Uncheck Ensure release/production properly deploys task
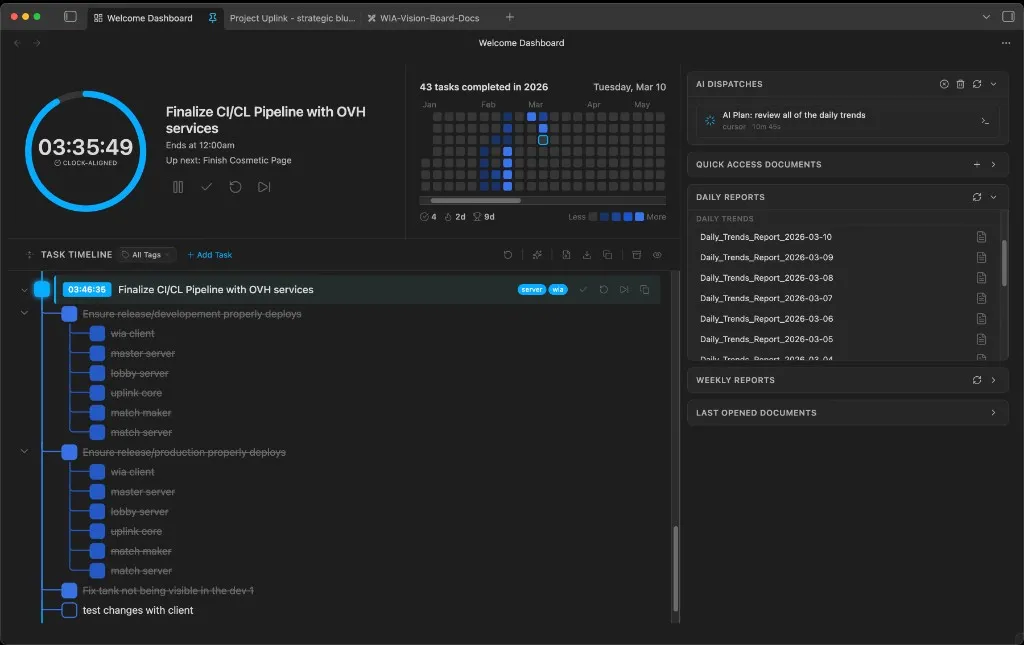The width and height of the screenshot is (1024, 645). [x=69, y=452]
